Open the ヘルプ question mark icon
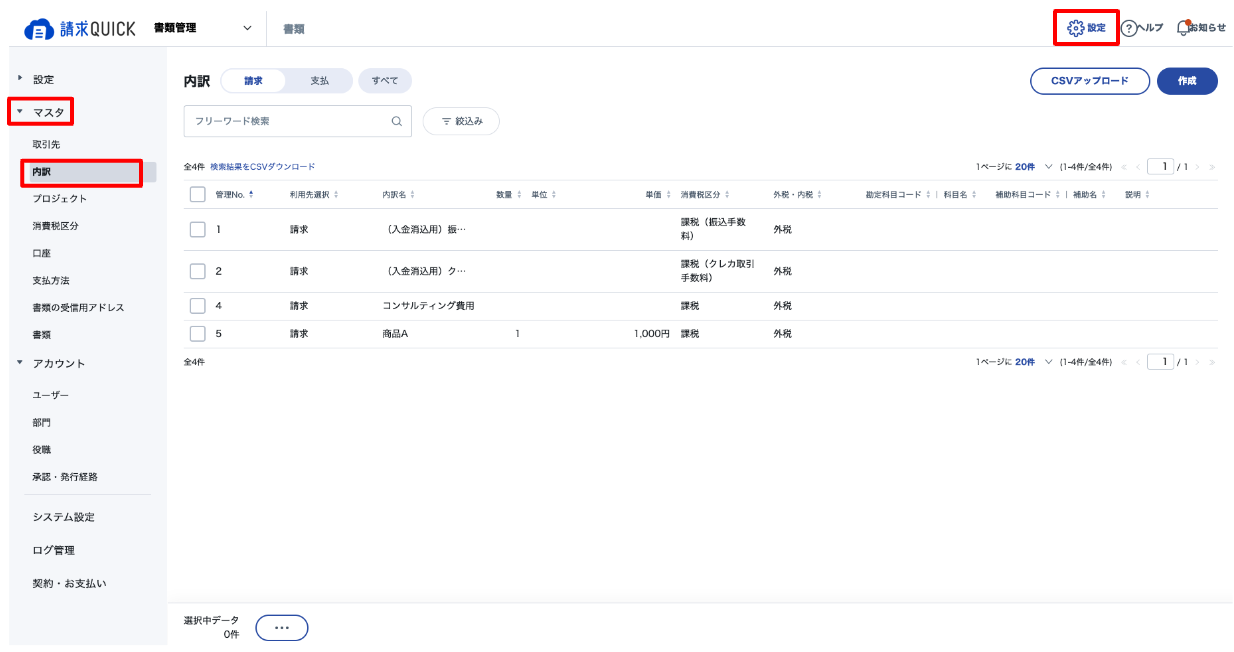The height and width of the screenshot is (652, 1234). [1142, 28]
